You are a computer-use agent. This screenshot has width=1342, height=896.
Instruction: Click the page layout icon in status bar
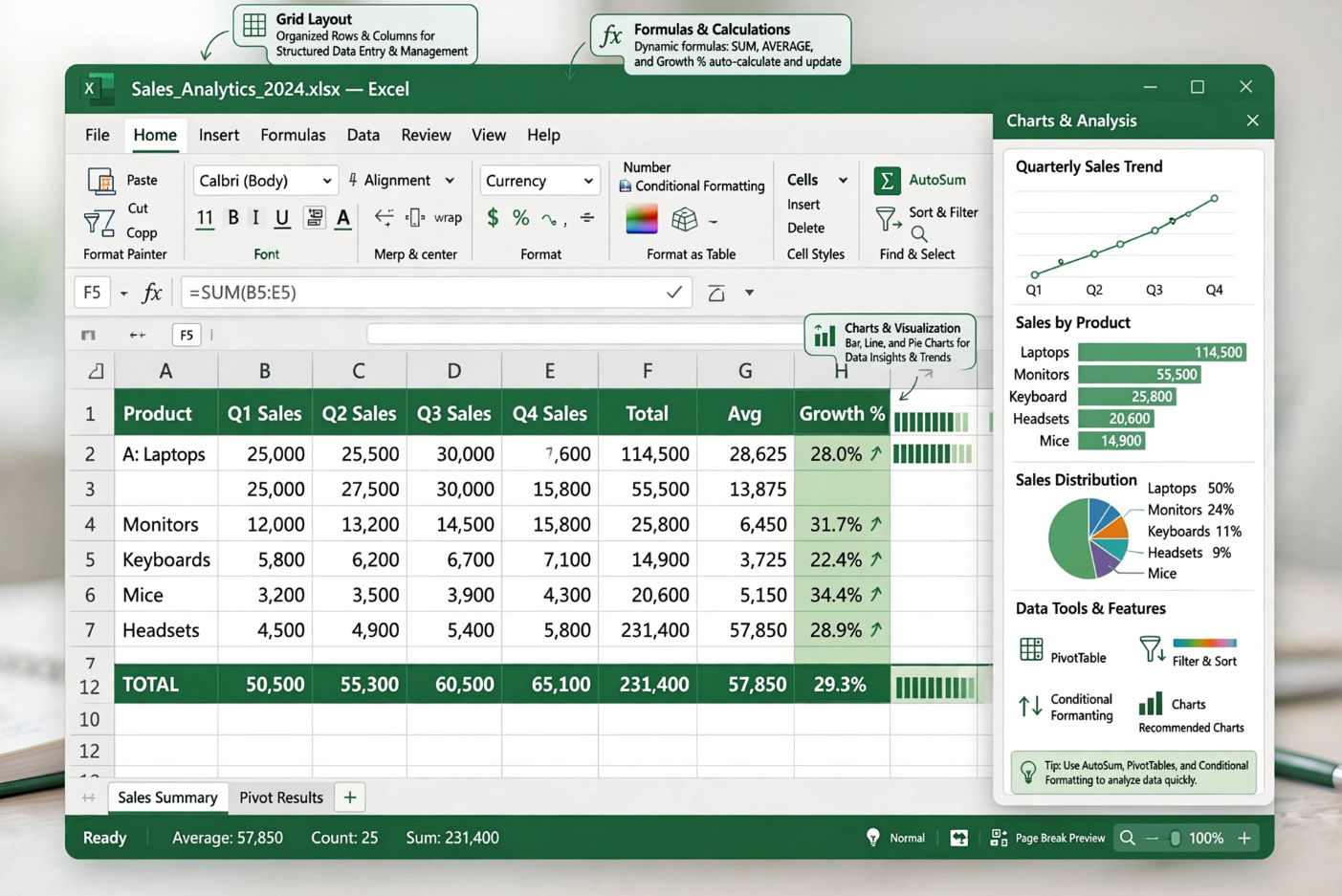click(x=958, y=839)
